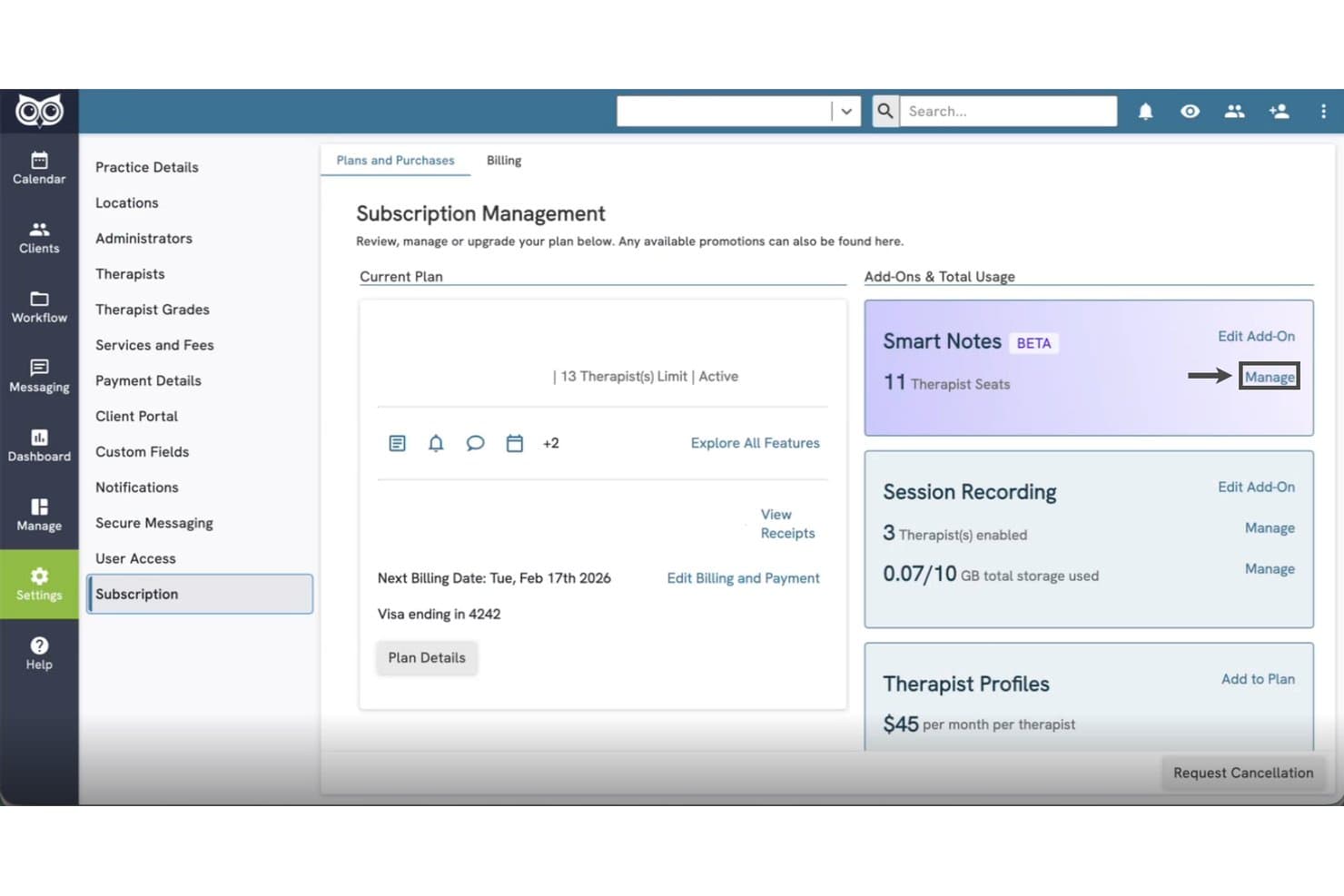Open Therapist Grades settings
This screenshot has height=896, width=1344.
tap(153, 310)
